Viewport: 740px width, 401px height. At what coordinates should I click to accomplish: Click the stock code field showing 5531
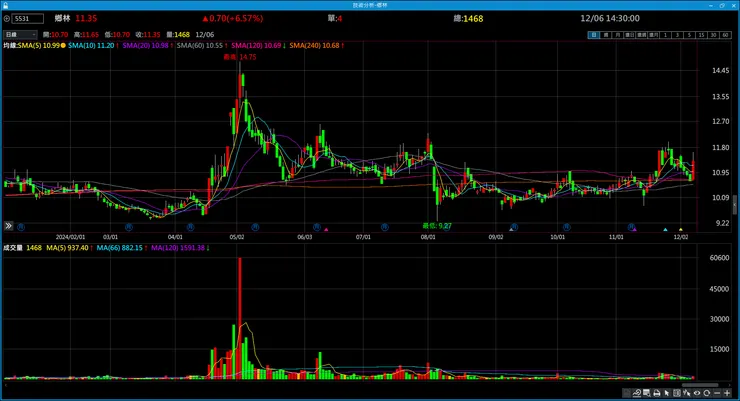pos(28,18)
